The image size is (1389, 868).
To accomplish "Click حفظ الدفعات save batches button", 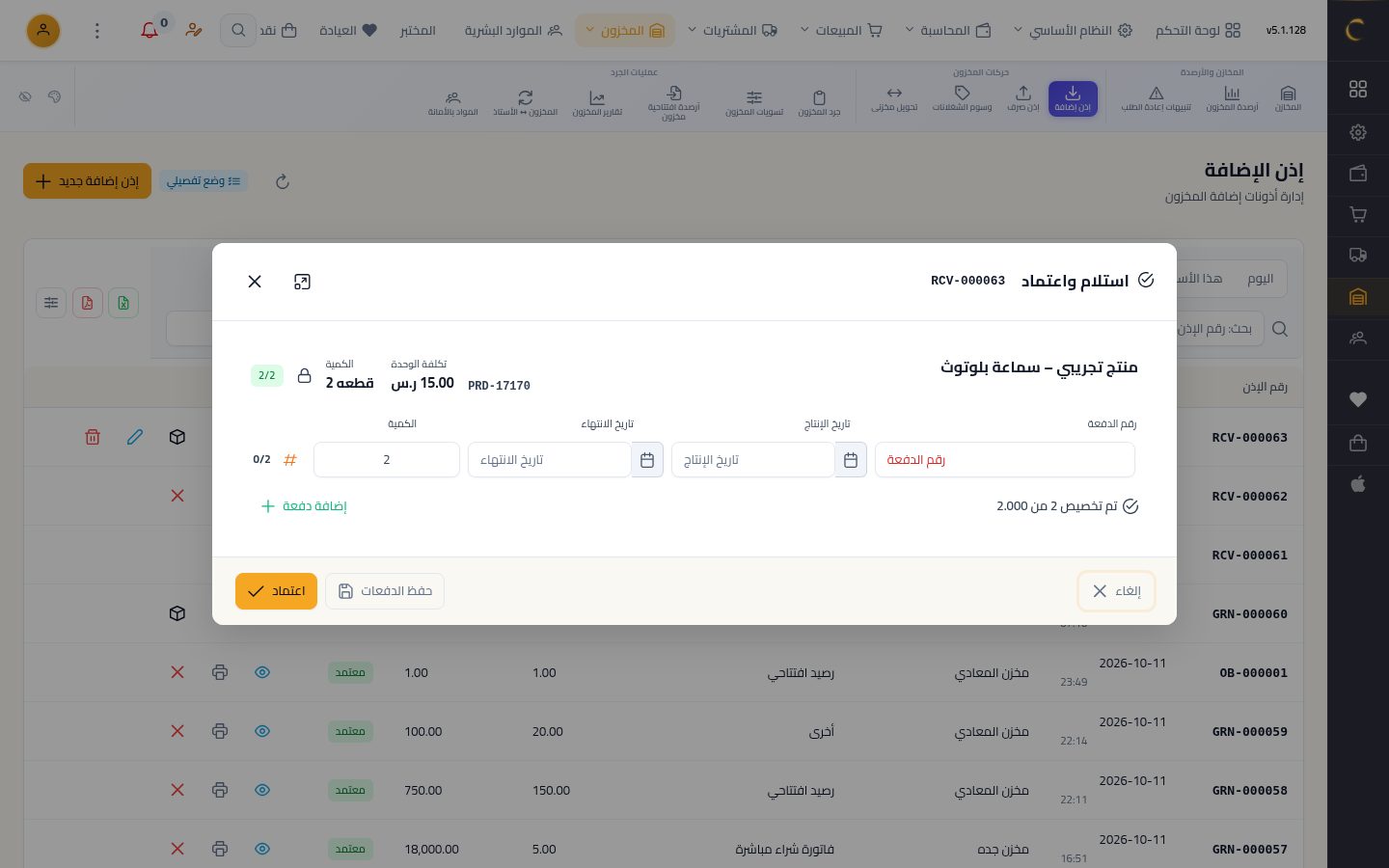I will click(x=385, y=591).
